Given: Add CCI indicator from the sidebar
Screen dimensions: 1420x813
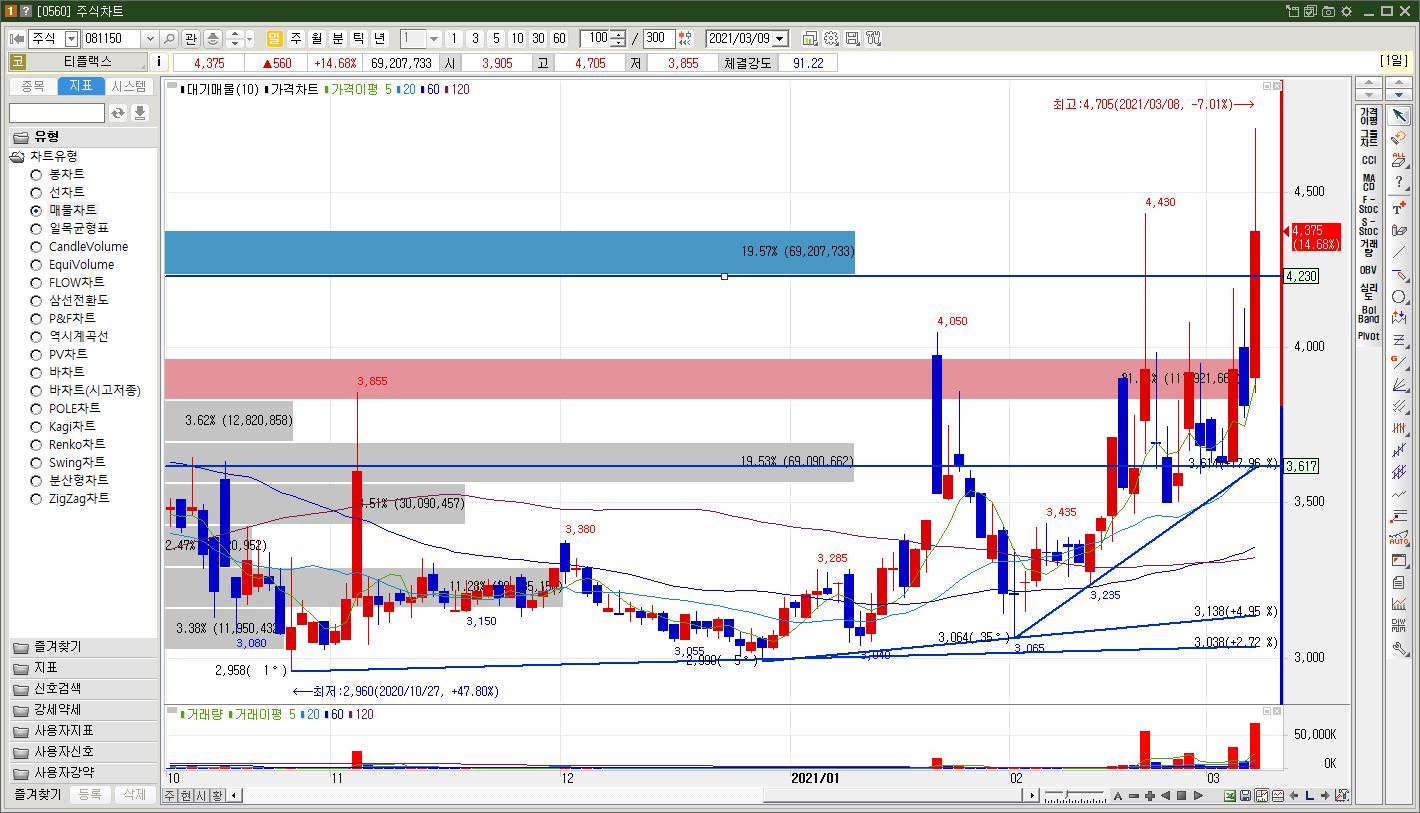Looking at the screenshot, I should pos(1369,160).
